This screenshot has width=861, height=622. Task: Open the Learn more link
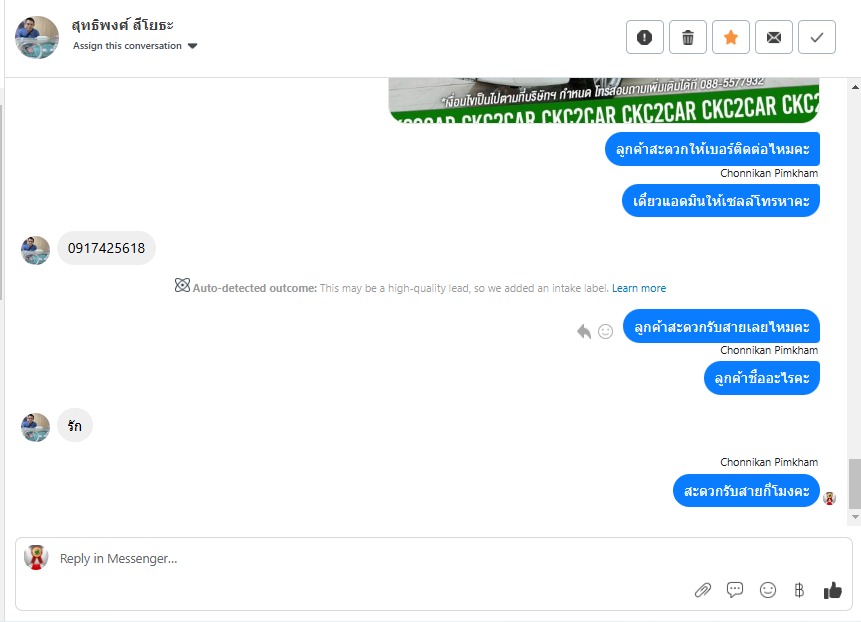pos(639,288)
